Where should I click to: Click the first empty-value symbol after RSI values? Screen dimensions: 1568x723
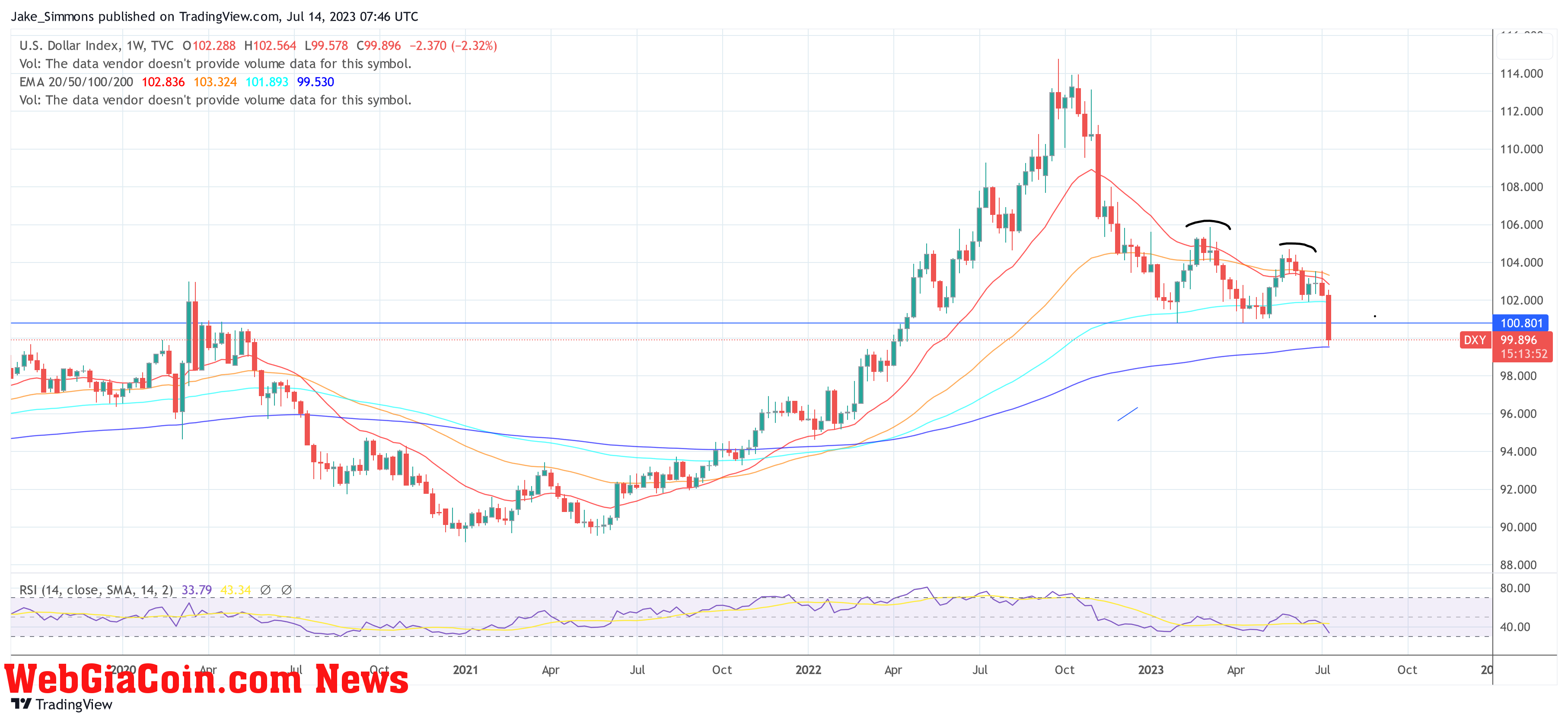click(x=265, y=590)
